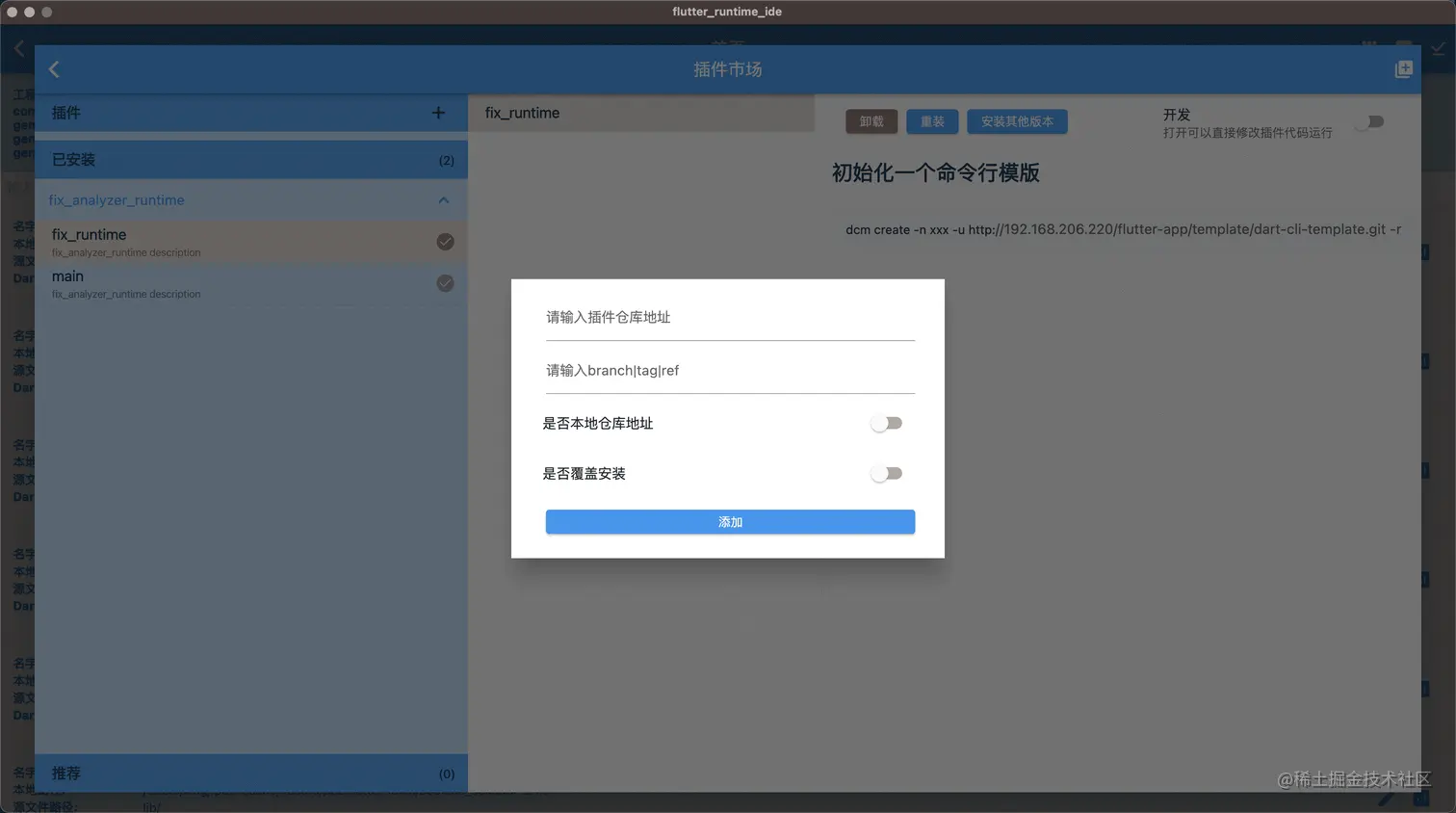1456x813 pixels.
Task: Select the fix_runtime plugin row
Action: pos(251,242)
